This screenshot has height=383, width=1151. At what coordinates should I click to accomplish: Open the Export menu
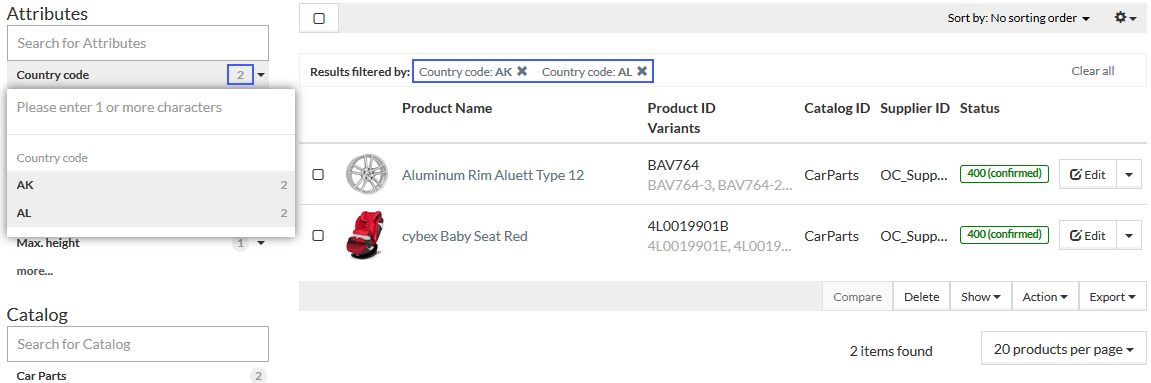coord(1113,296)
